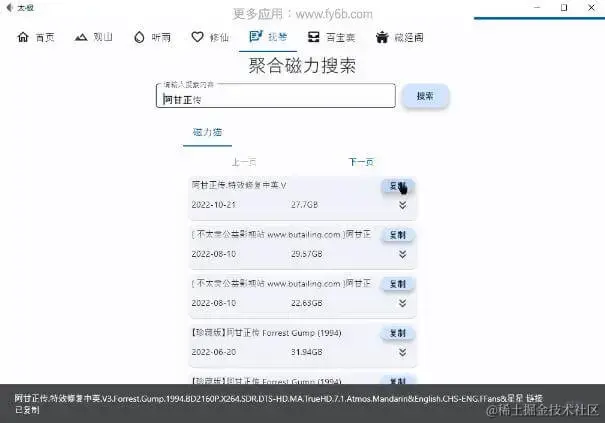Open the 藏经阁 tab
605x423 pixels.
click(x=399, y=37)
